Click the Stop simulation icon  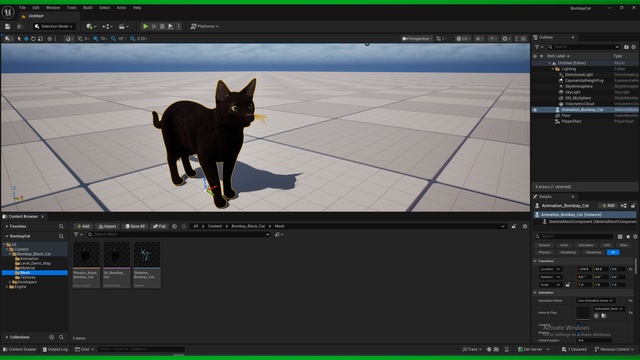(162, 26)
